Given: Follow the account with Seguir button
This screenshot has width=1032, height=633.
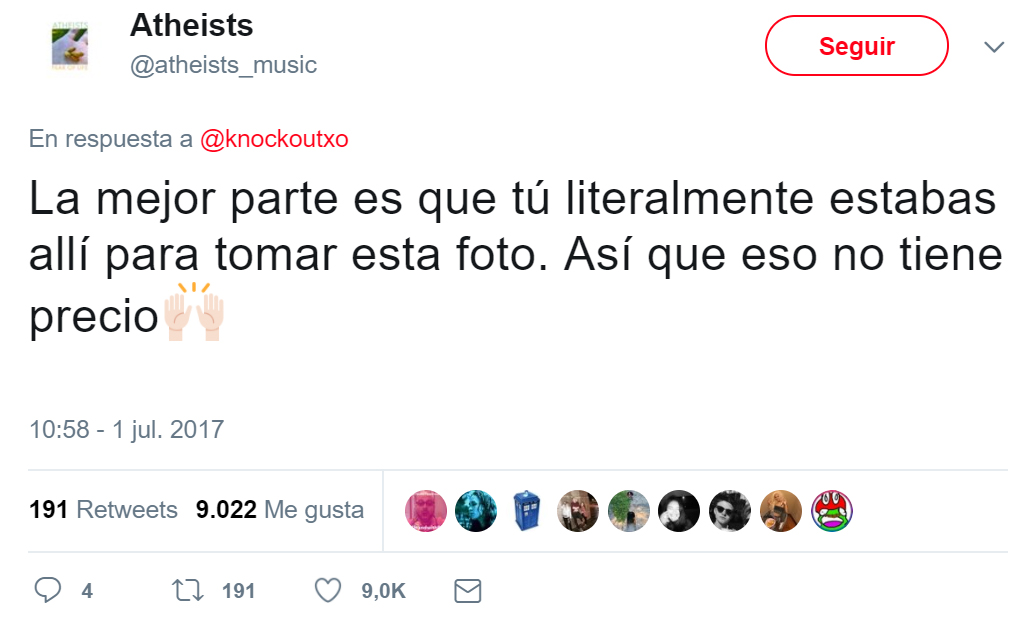Looking at the screenshot, I should click(x=856, y=46).
